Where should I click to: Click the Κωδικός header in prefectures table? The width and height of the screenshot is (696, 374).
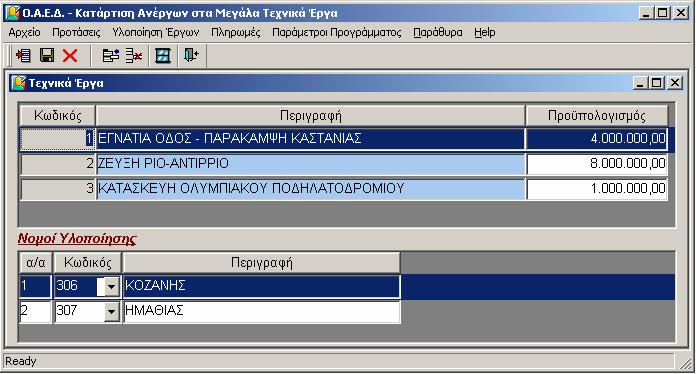click(87, 263)
